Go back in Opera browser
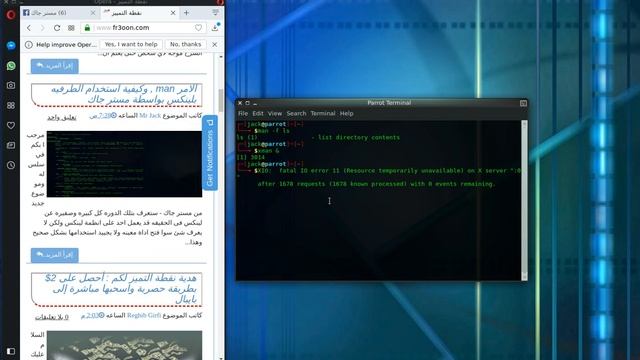This screenshot has width=640, height=360. click(x=29, y=28)
